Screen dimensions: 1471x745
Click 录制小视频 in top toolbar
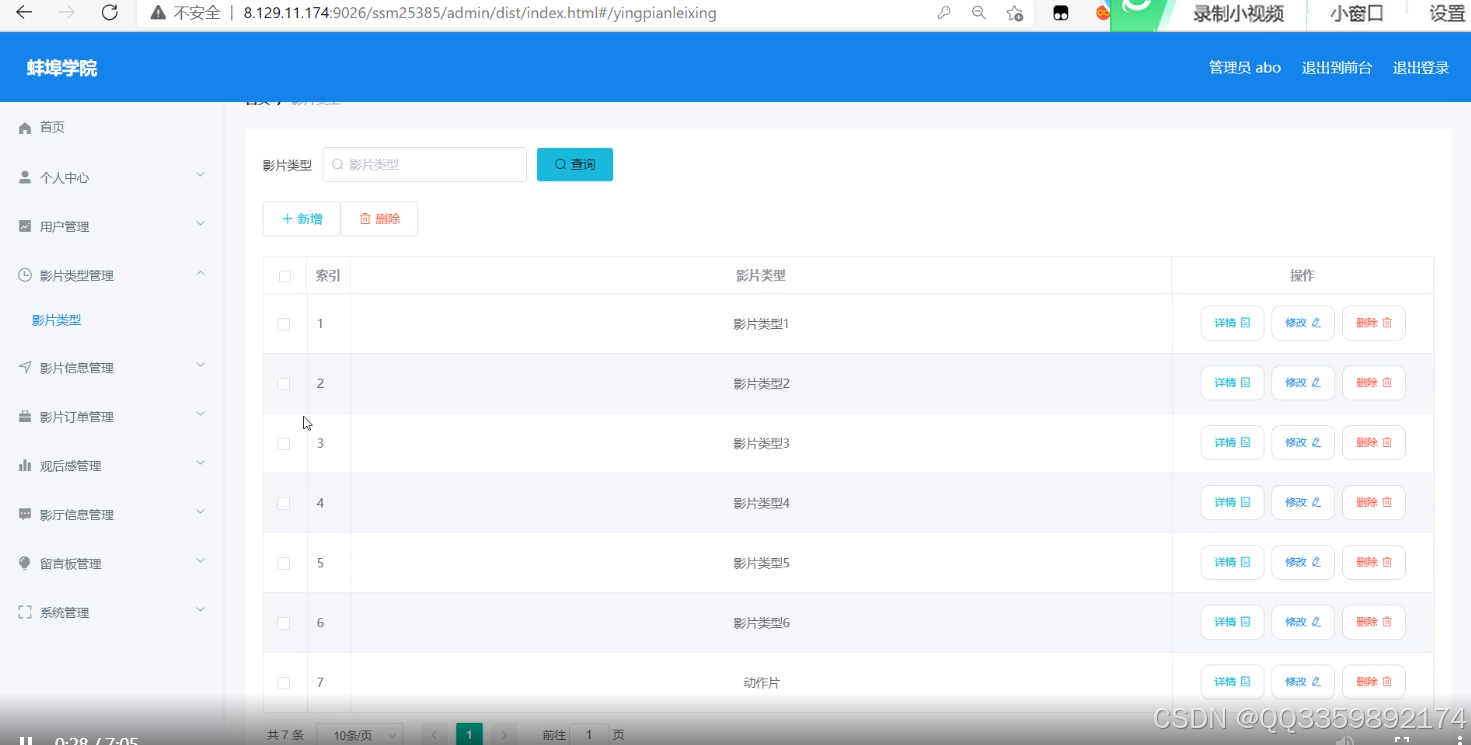(1238, 14)
